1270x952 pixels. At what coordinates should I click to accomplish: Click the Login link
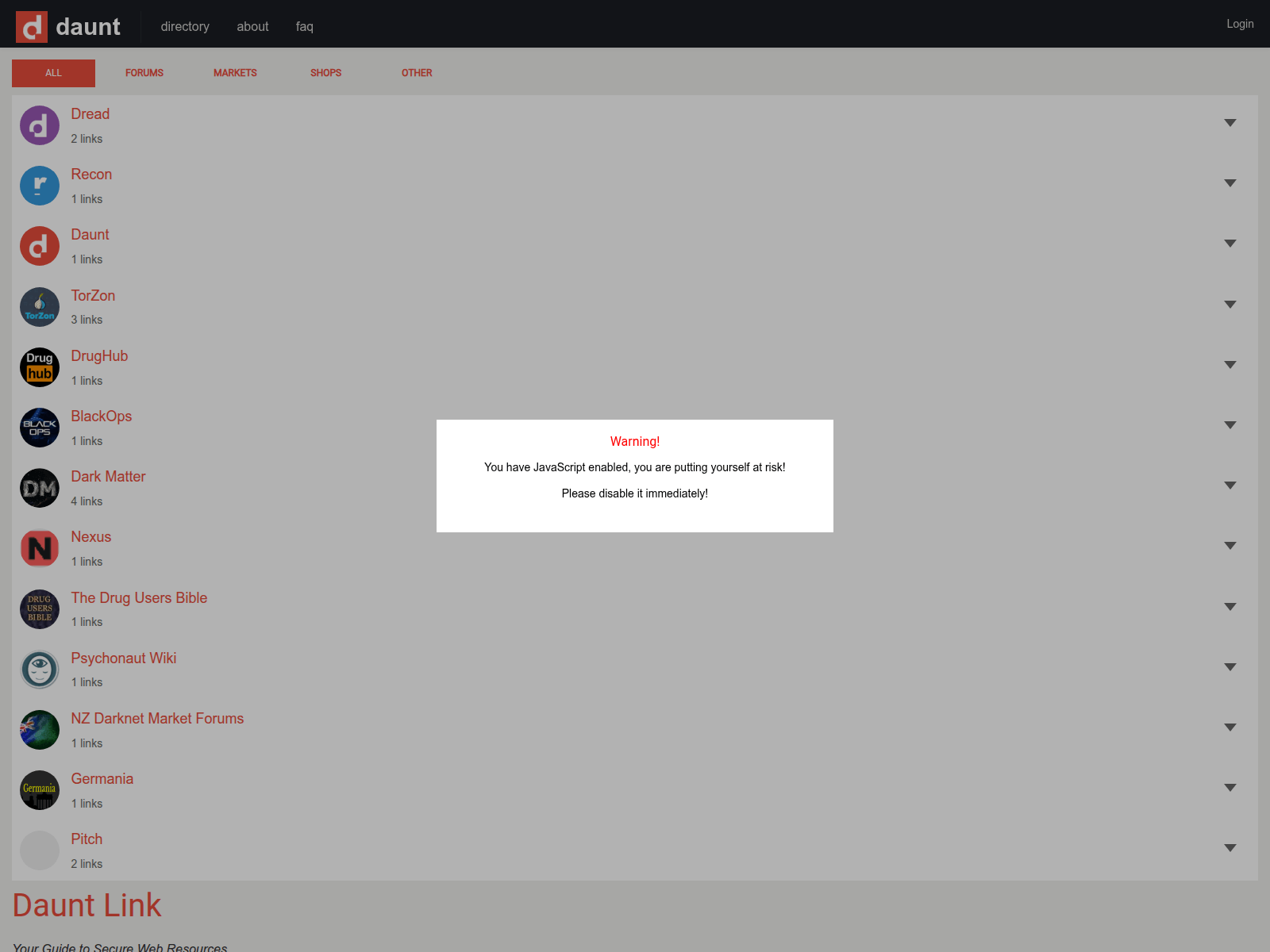click(1240, 24)
